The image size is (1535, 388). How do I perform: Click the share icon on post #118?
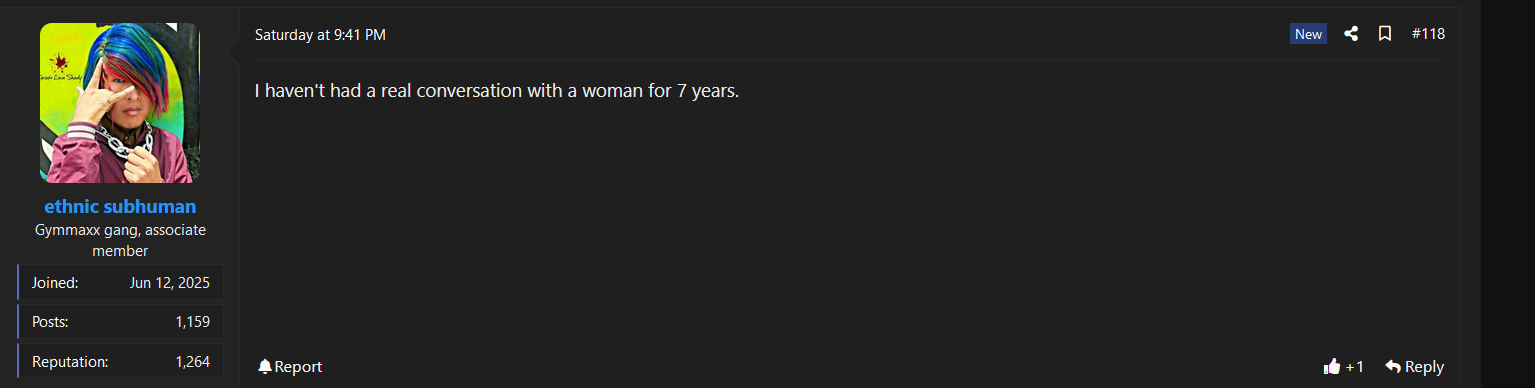click(1351, 34)
